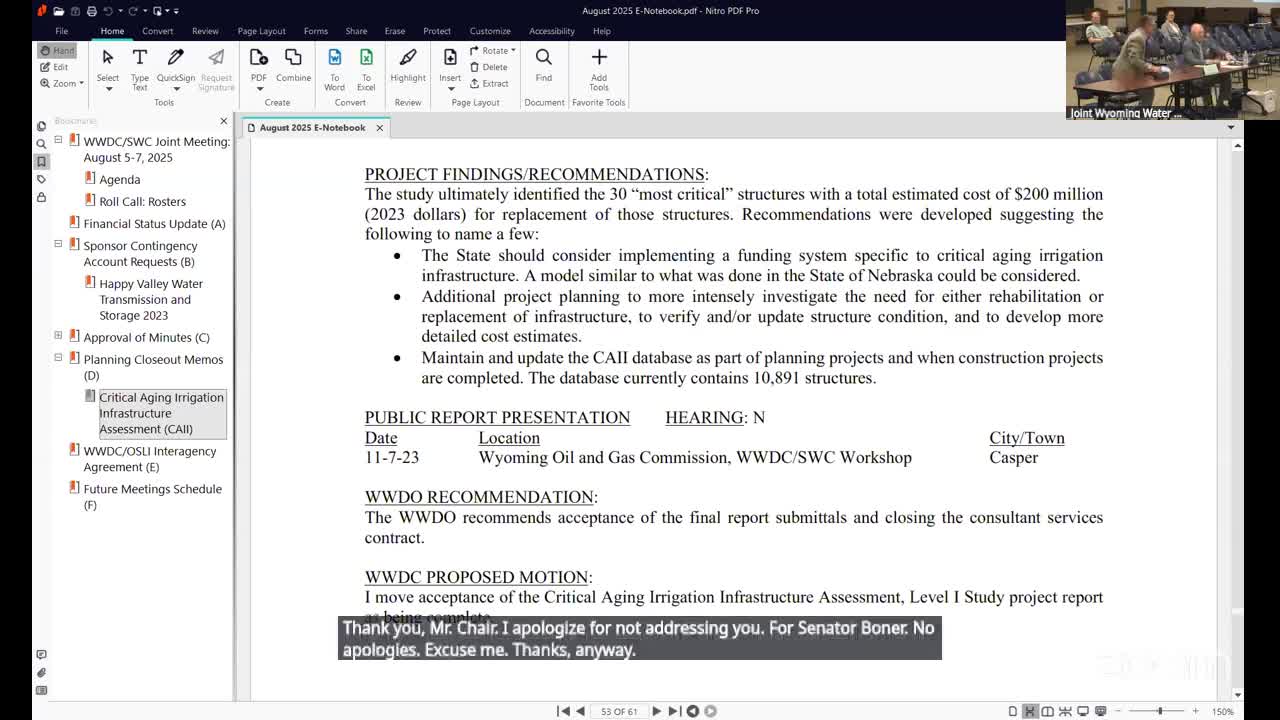Switch to the Protect ribbon tab

coord(436,31)
